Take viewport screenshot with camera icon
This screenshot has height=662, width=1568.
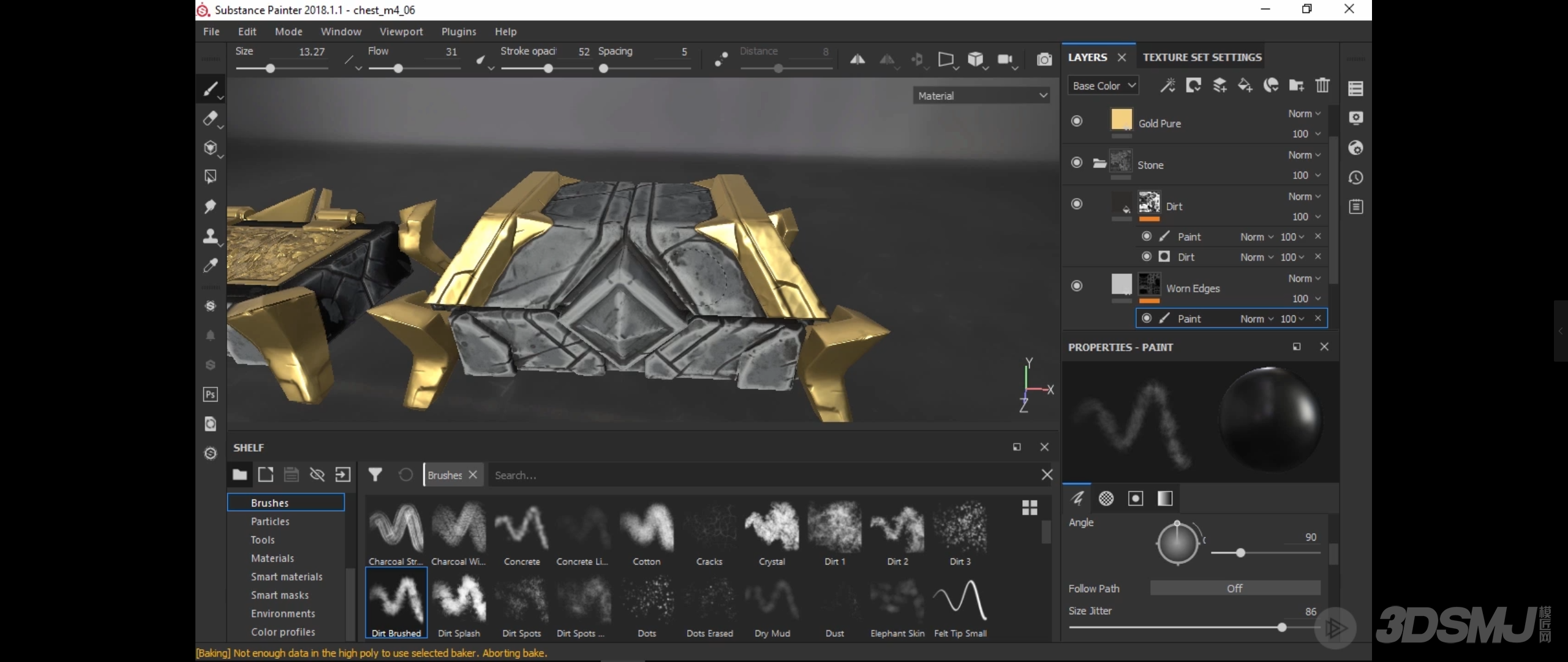coord(1044,59)
